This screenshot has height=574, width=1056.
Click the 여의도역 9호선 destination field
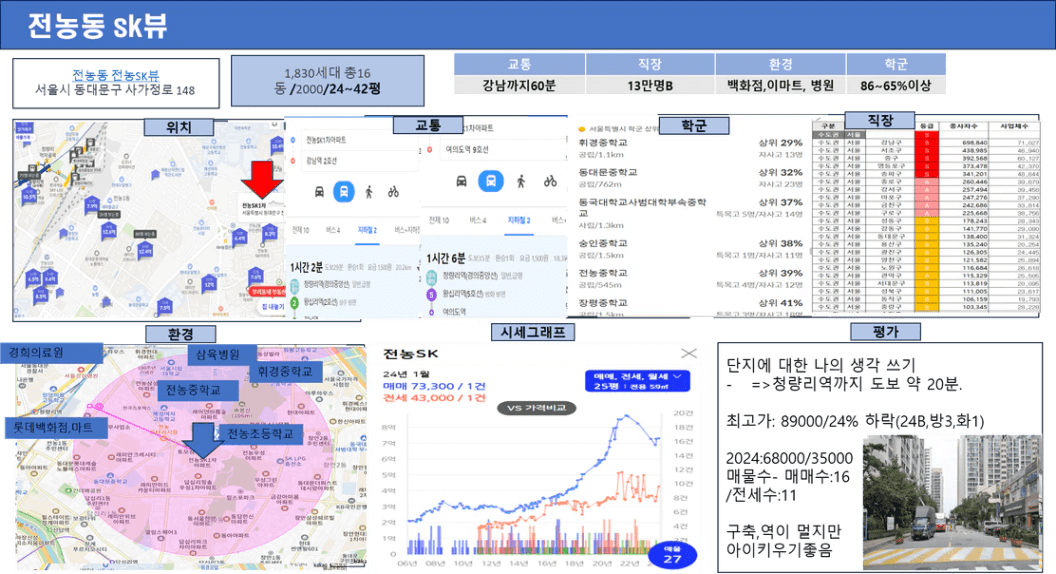click(502, 150)
